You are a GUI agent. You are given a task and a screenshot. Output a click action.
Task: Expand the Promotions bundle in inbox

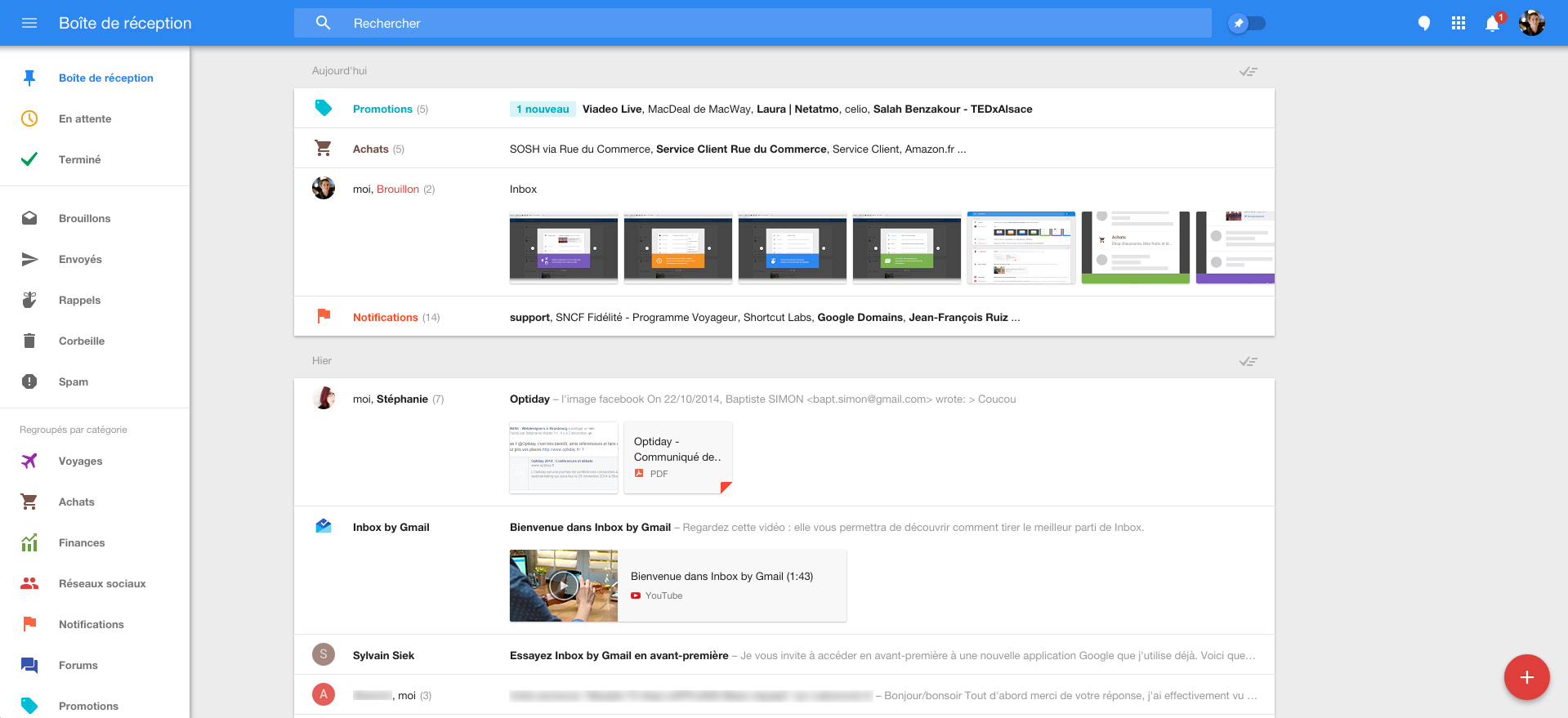[x=784, y=109]
